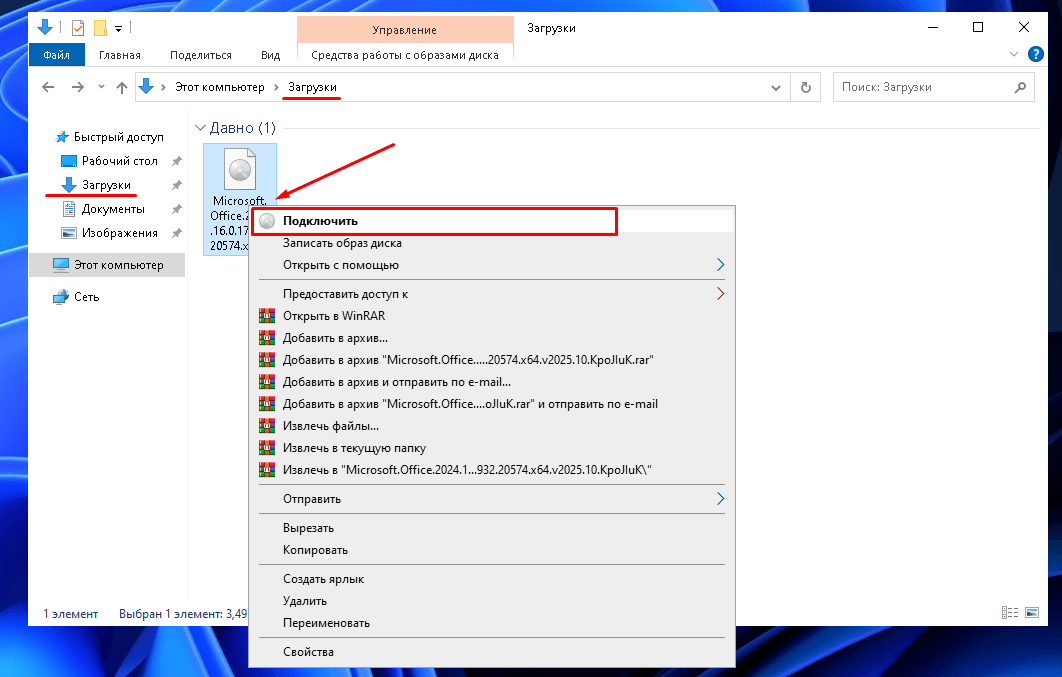Image resolution: width=1062 pixels, height=677 pixels.
Task: Choose Подключить in the context menu
Action: (x=492, y=221)
